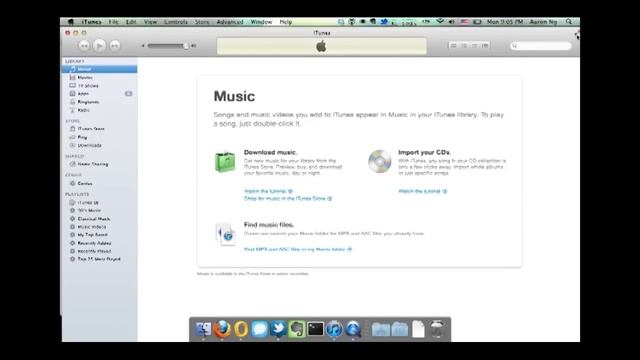Viewport: 640px width, 360px height.
Task: Click the Download music shopping bag icon
Action: pos(225,162)
